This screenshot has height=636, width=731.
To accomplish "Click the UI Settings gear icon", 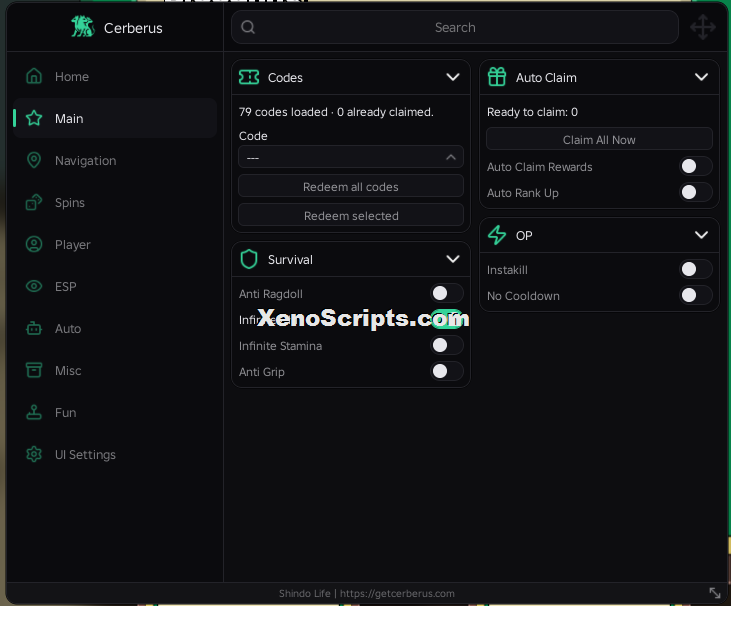I will 34,454.
